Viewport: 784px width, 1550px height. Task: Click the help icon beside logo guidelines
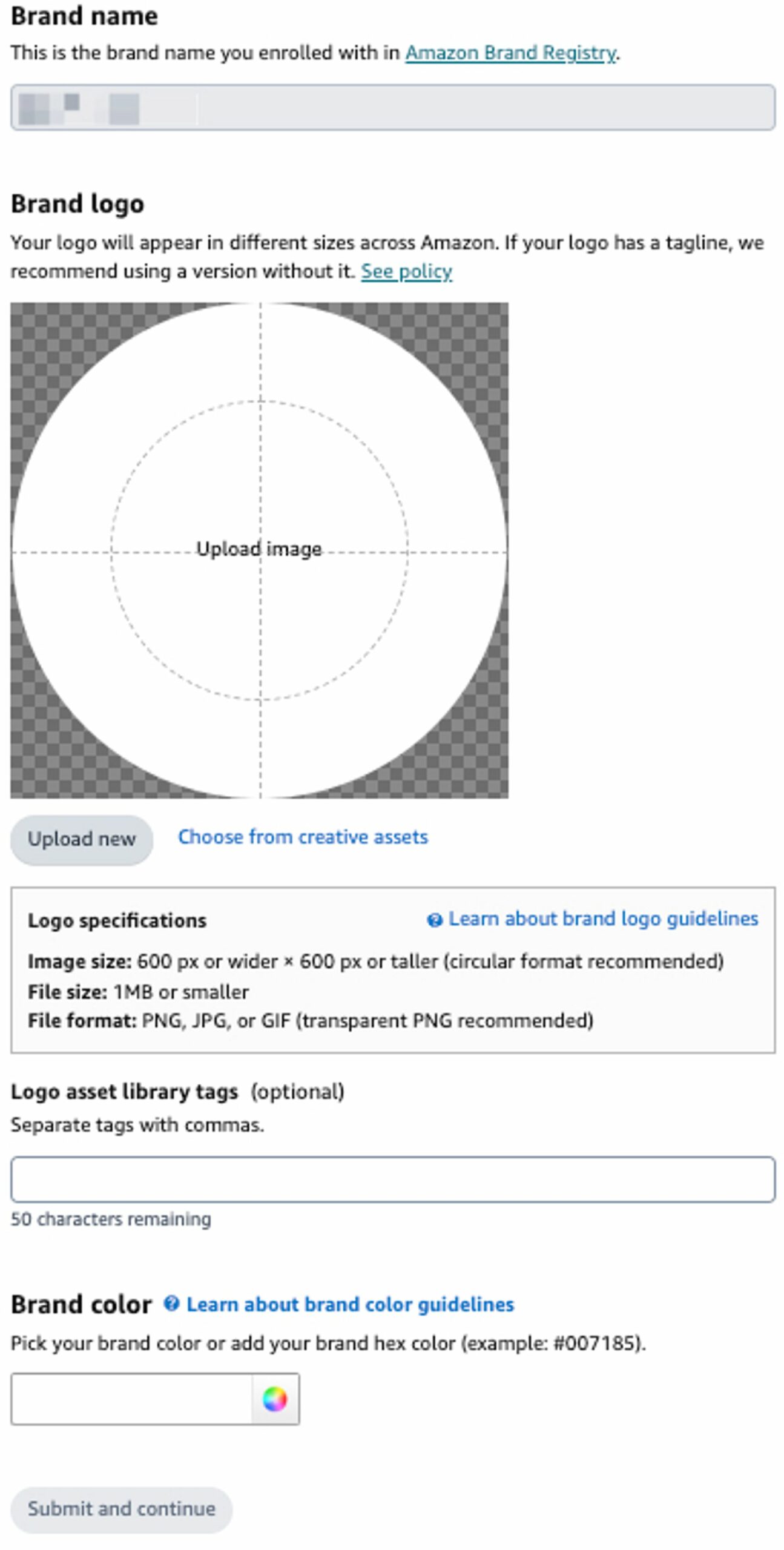[434, 920]
